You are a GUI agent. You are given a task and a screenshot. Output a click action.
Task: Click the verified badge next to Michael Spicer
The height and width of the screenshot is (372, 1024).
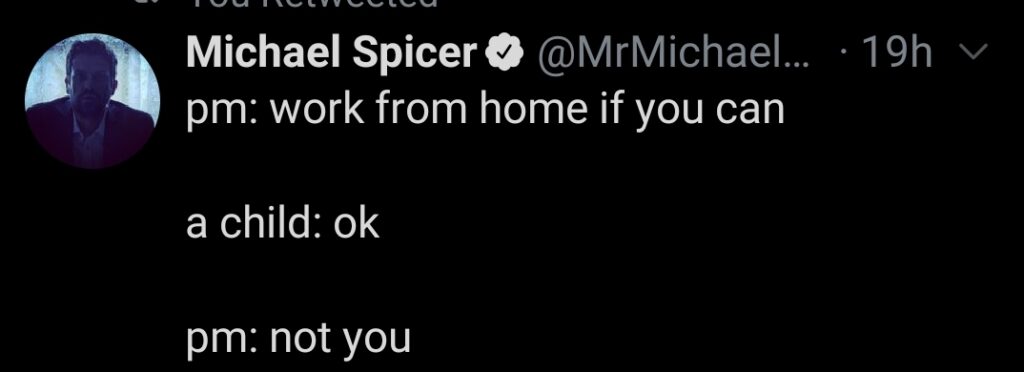(x=506, y=54)
